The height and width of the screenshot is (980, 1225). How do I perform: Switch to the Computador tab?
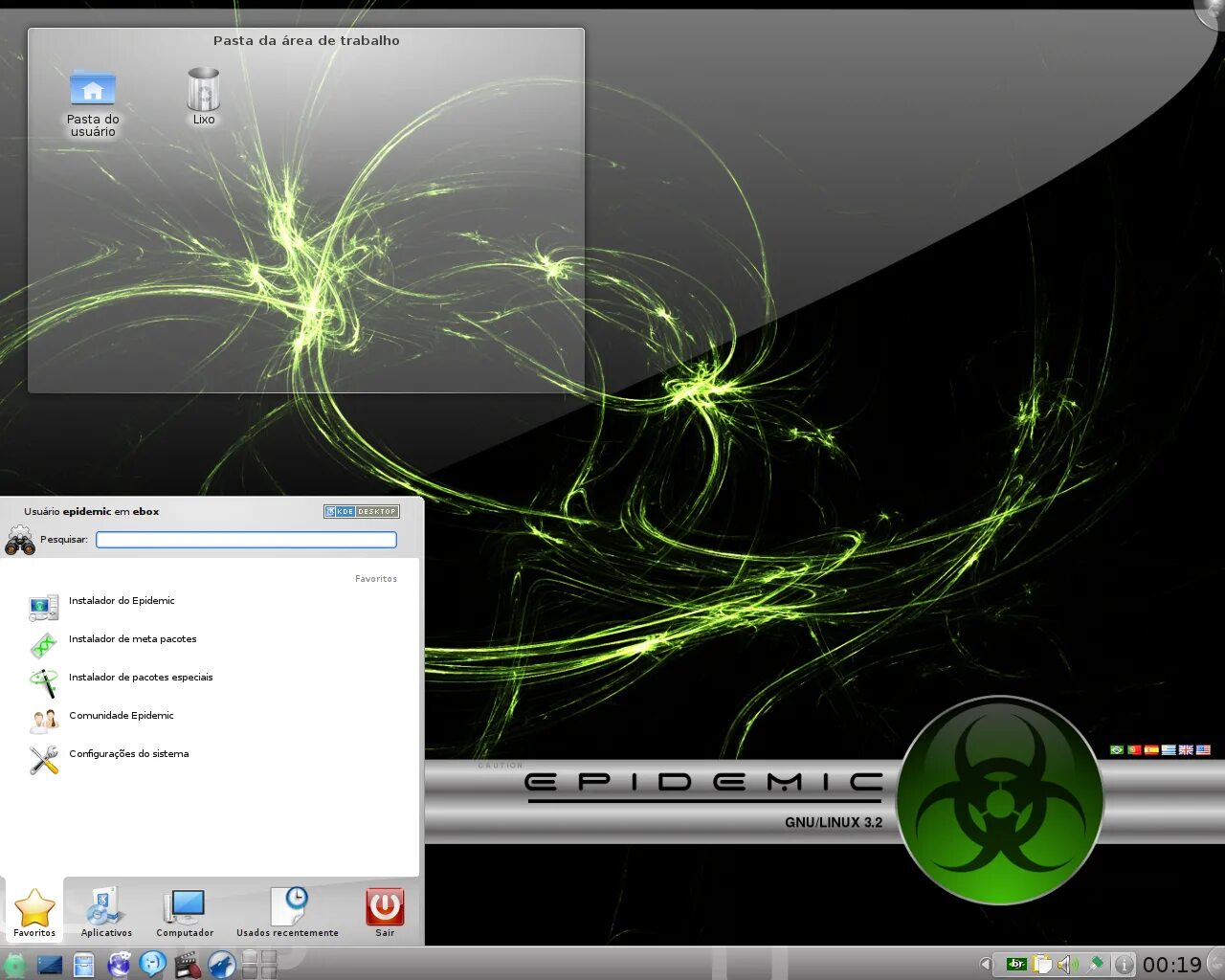185,912
